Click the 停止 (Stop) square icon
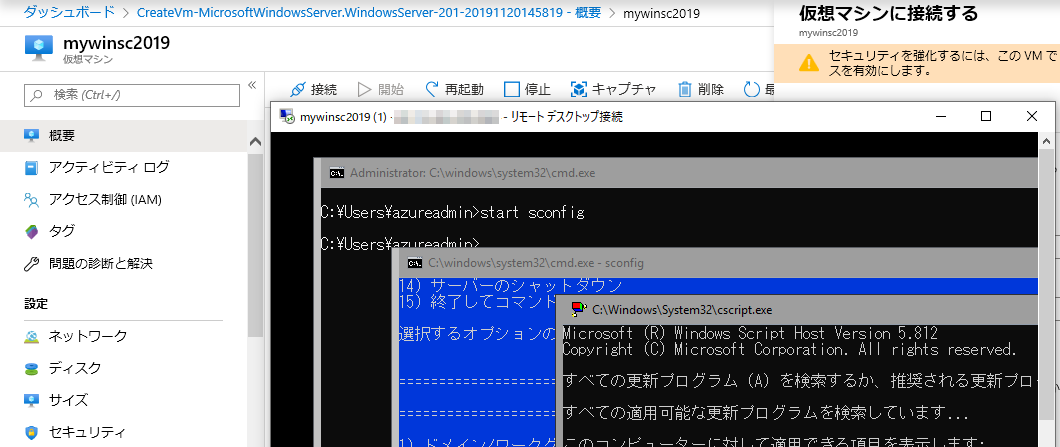Viewport: 1060px width, 447px height. tap(512, 89)
